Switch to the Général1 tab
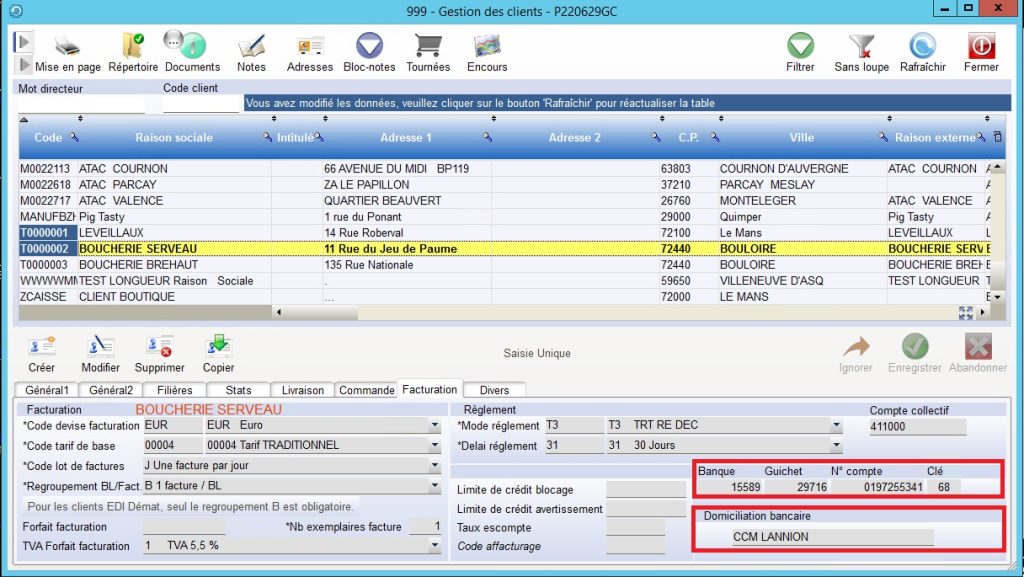This screenshot has height=577, width=1024. [46, 390]
